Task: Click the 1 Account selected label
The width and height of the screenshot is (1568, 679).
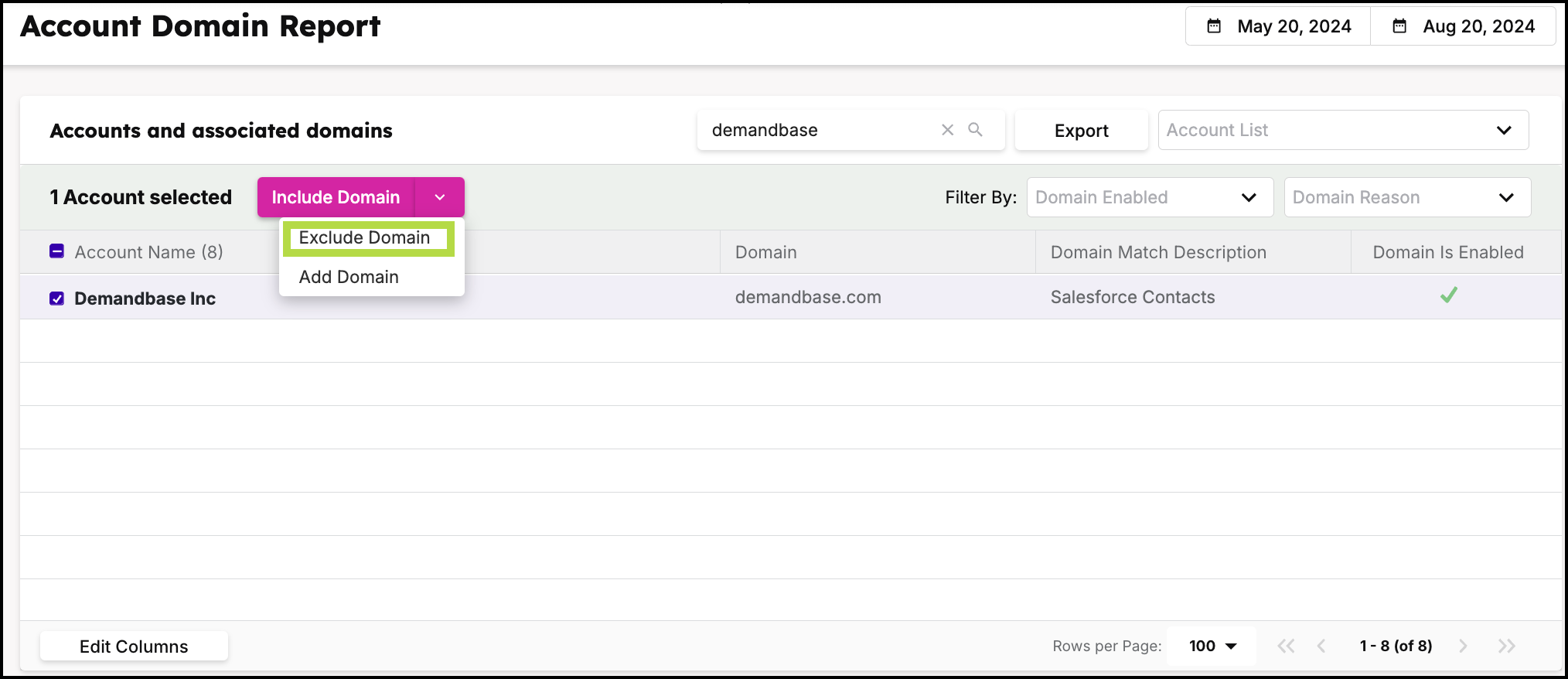Action: click(x=141, y=197)
